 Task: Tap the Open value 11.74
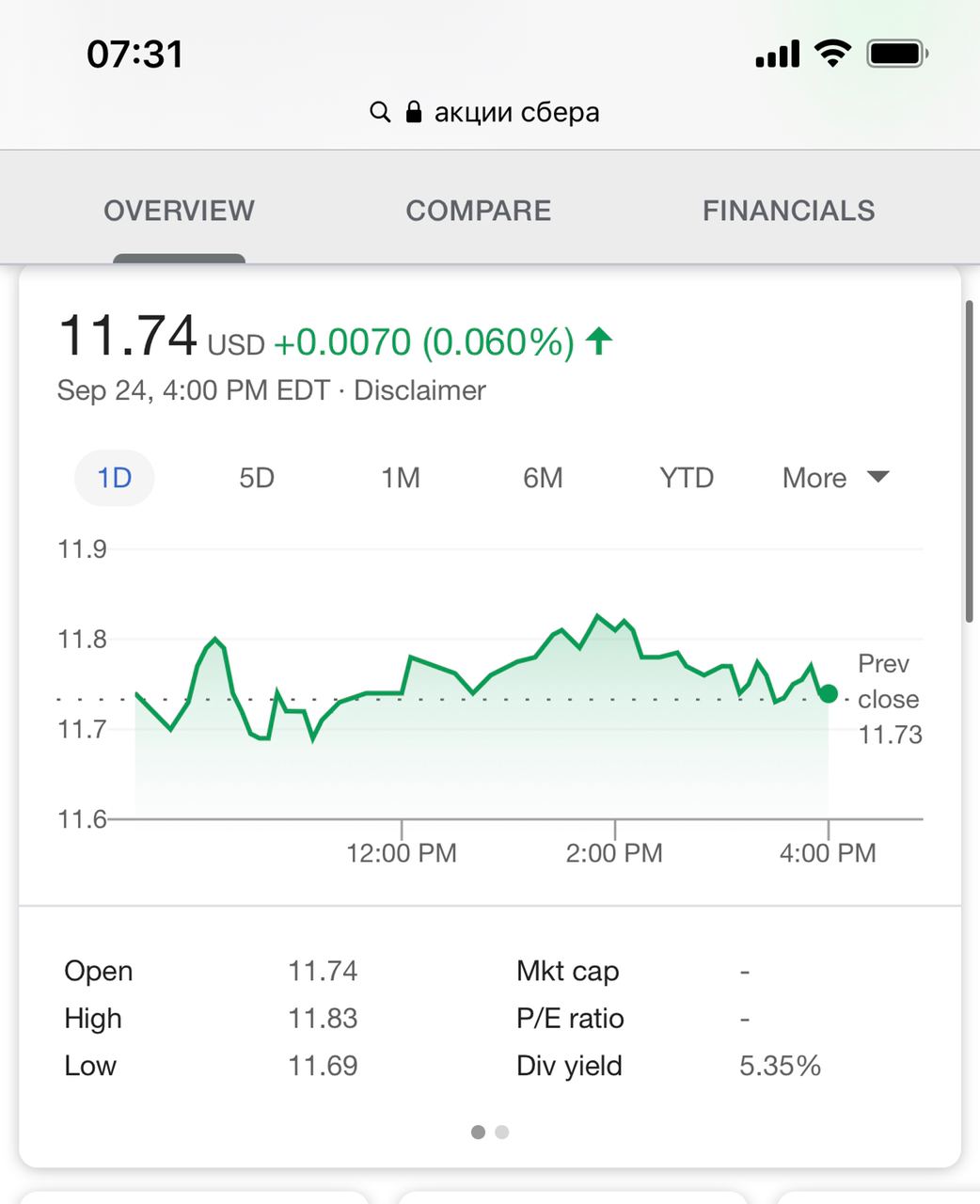point(323,971)
